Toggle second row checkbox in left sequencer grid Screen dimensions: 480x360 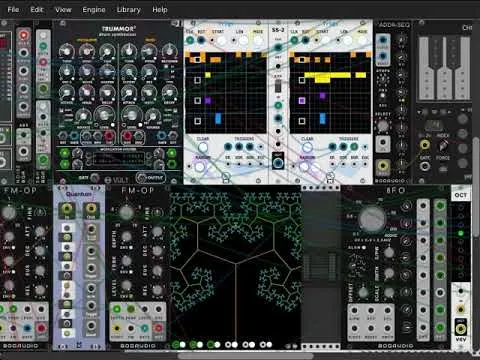[x=197, y=80]
